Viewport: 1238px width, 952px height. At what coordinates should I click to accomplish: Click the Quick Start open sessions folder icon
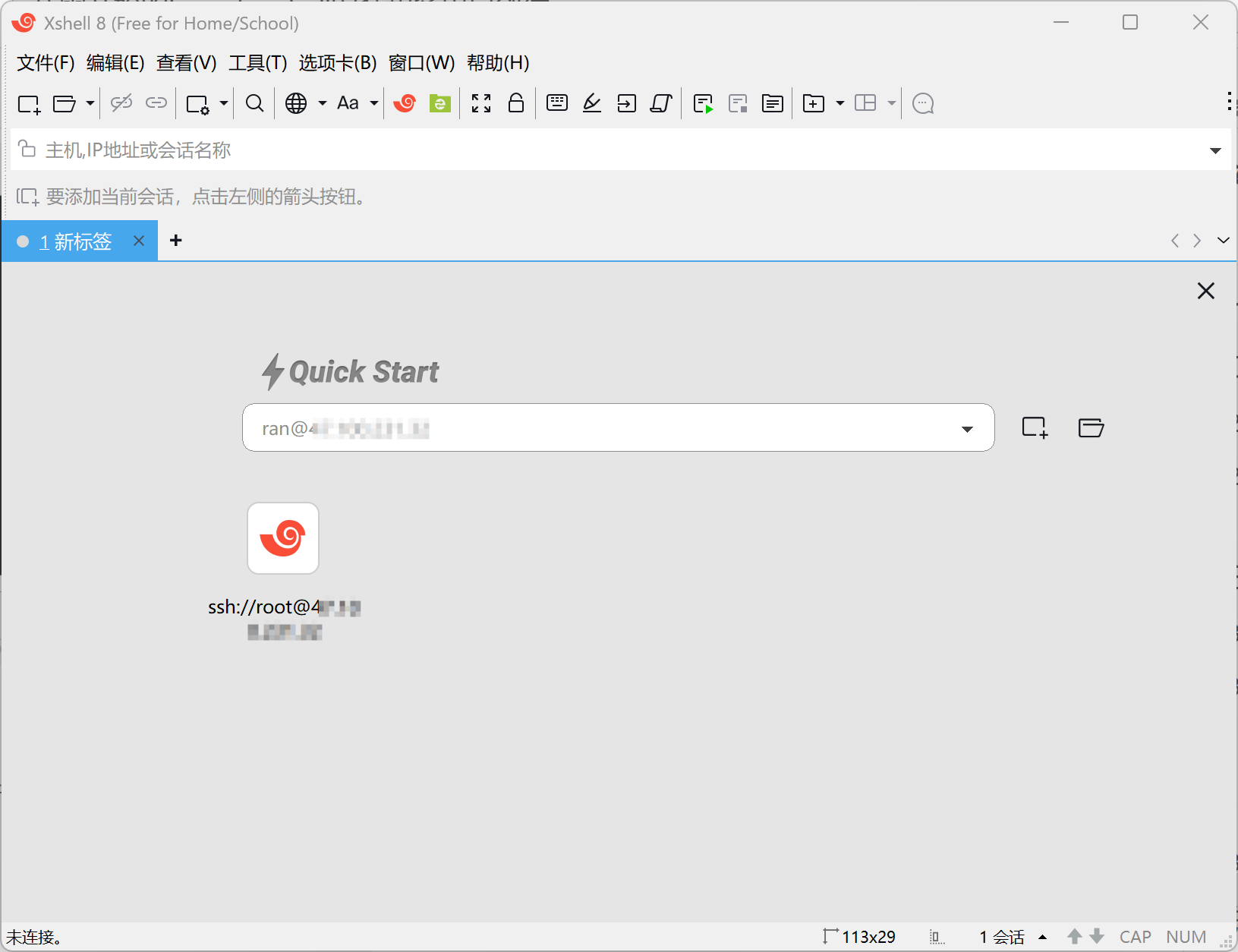(x=1091, y=427)
